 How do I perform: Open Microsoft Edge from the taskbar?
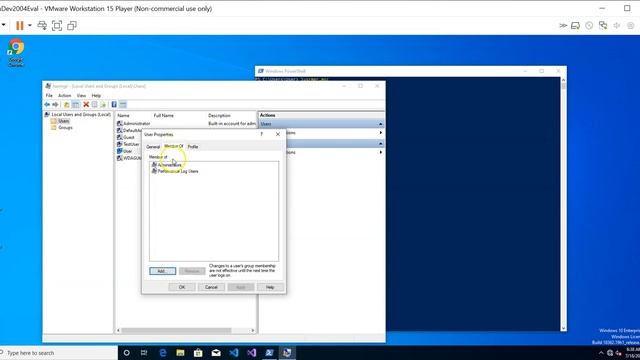[162, 353]
